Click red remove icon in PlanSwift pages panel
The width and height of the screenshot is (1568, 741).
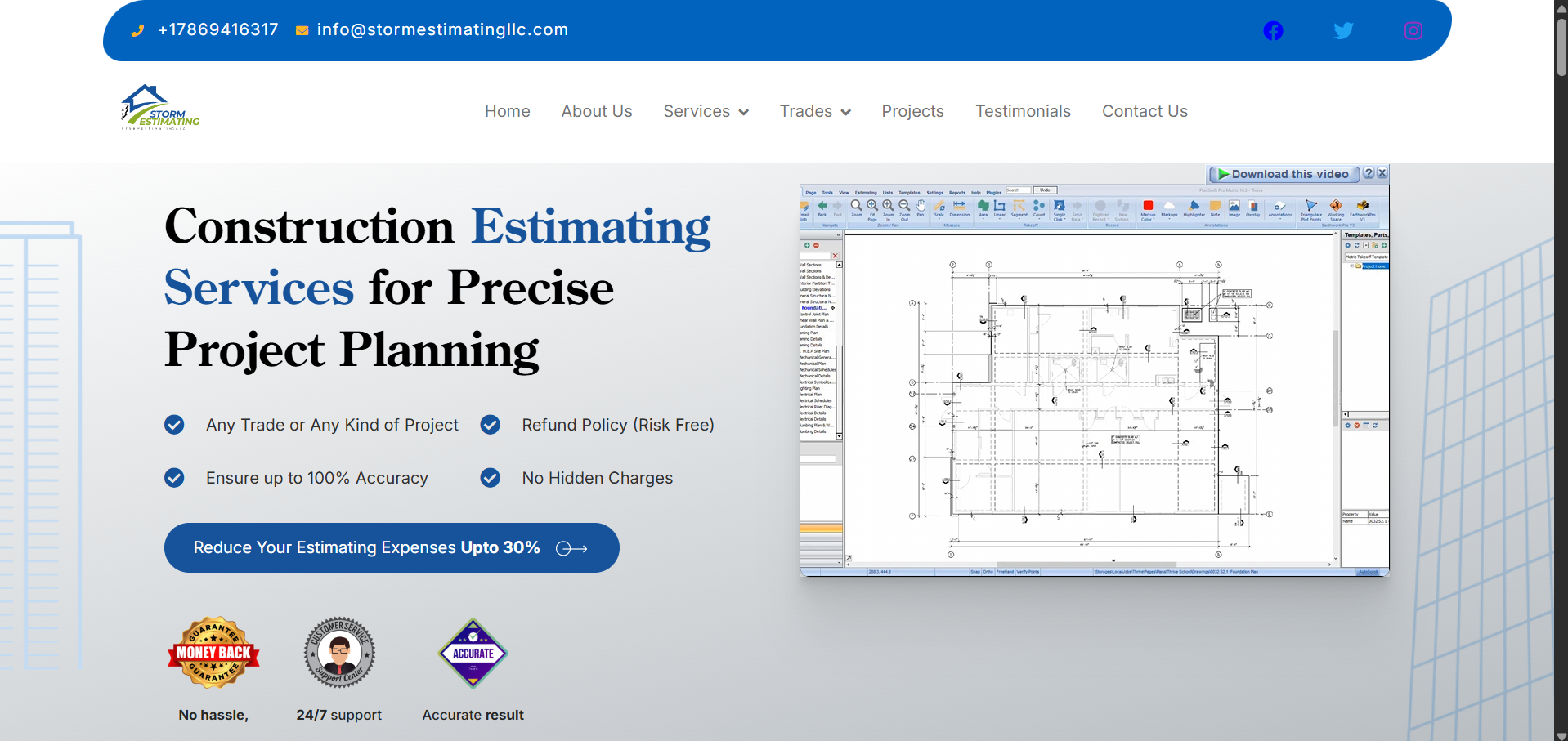coord(816,245)
